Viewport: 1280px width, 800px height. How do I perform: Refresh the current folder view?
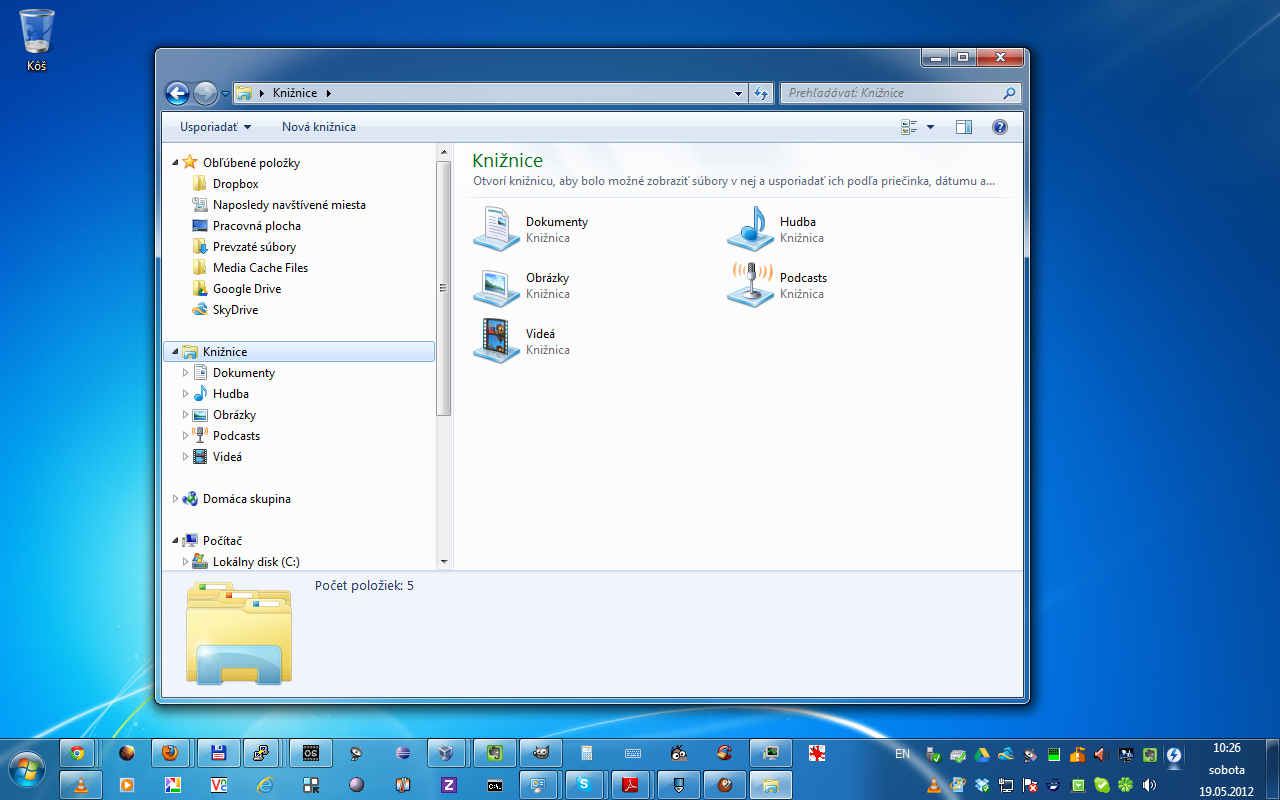761,93
